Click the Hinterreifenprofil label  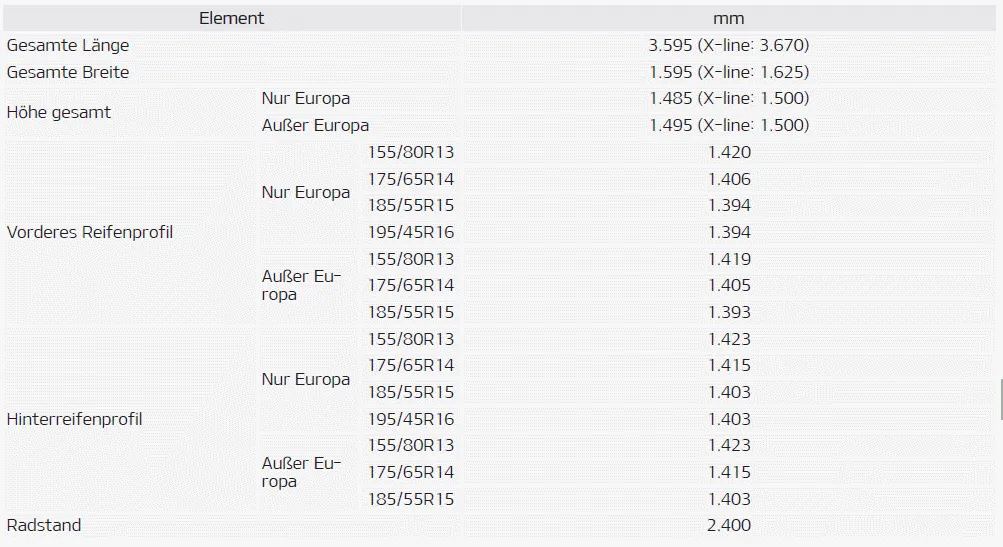pos(75,419)
